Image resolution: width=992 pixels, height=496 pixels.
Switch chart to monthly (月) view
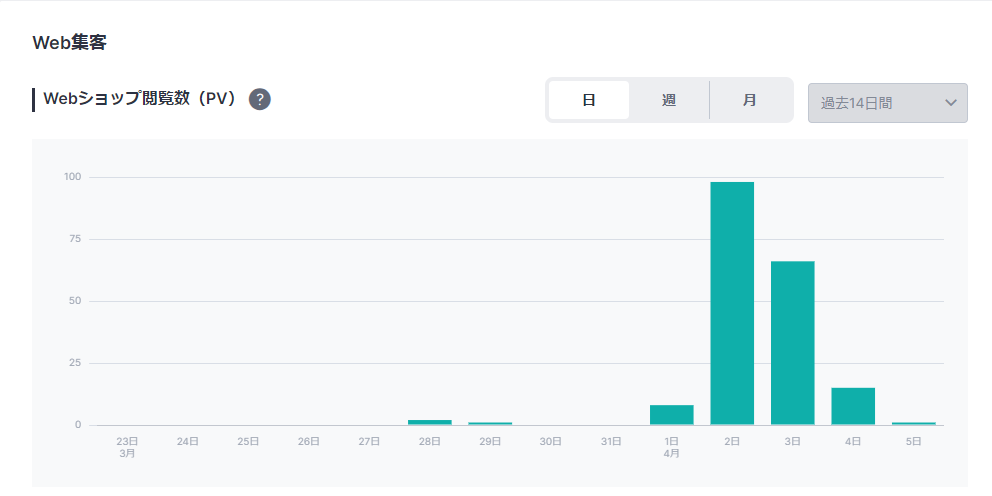(750, 100)
